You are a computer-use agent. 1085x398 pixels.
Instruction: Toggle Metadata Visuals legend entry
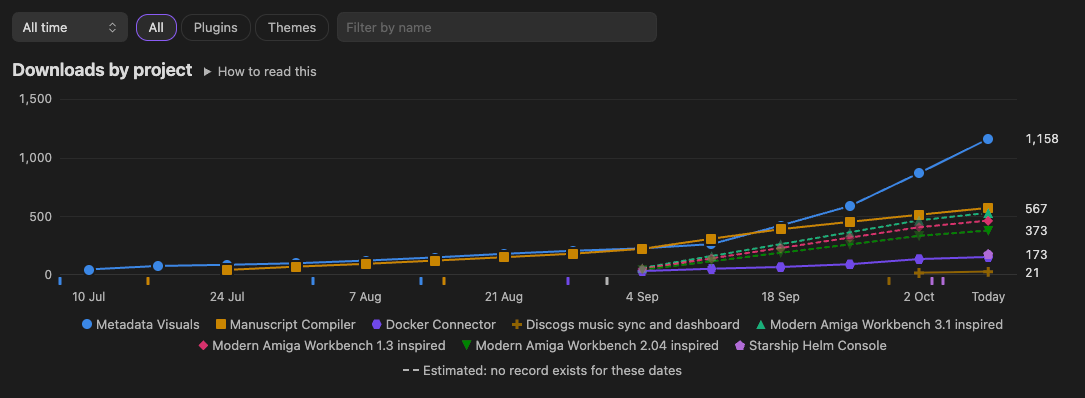pyautogui.click(x=140, y=324)
